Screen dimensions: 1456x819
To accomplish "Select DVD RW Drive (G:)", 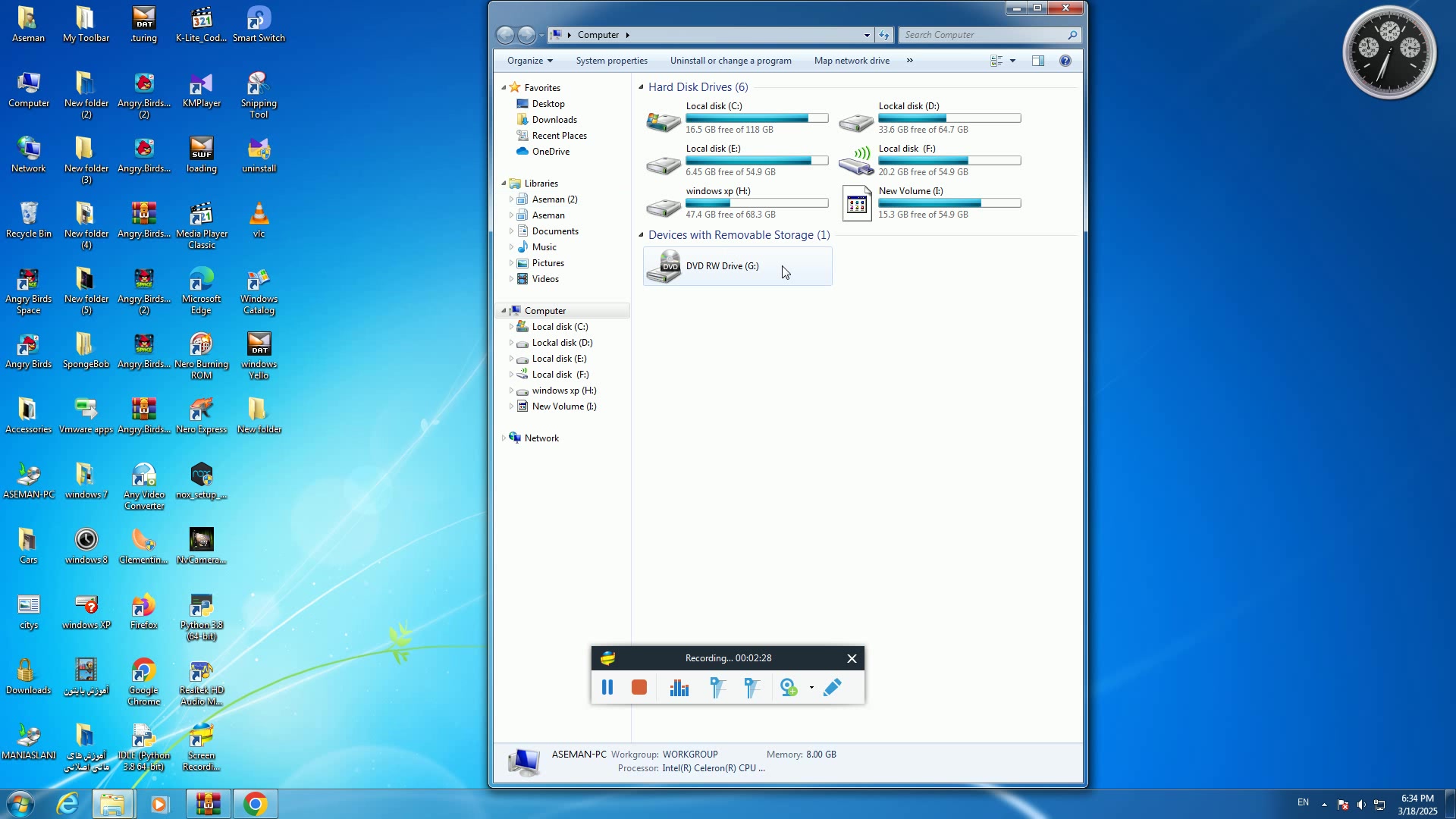I will [x=737, y=266].
